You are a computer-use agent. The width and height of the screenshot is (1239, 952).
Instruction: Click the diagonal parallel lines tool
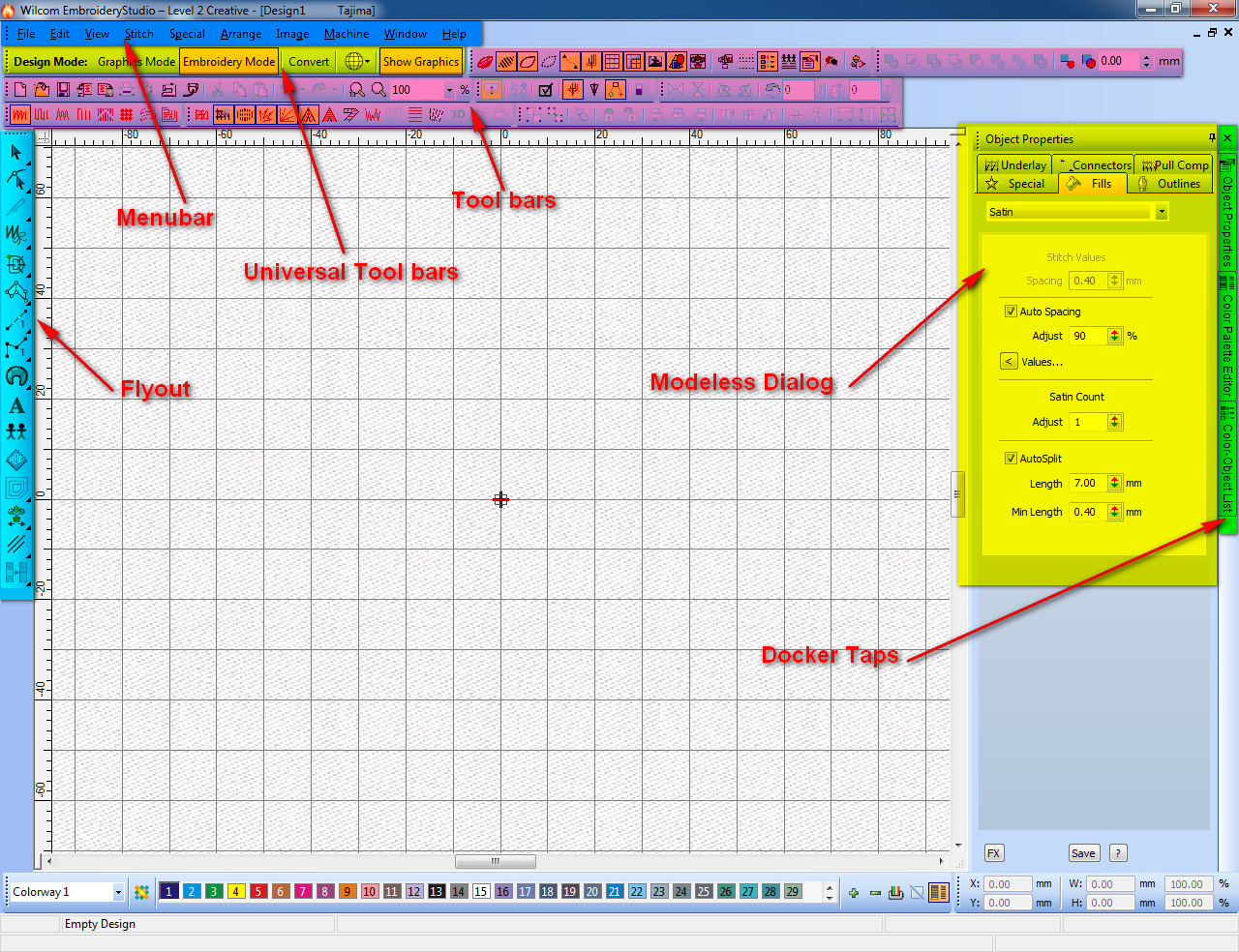point(16,545)
